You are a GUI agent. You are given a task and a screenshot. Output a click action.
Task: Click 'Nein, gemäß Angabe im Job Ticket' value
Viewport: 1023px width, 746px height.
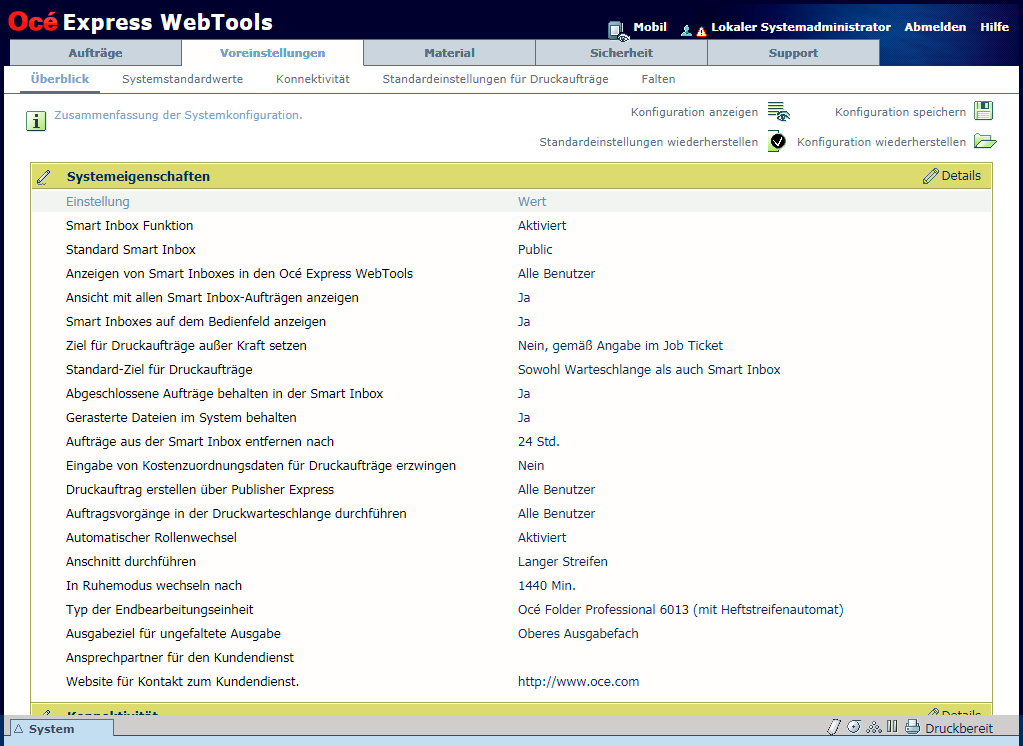pyautogui.click(x=620, y=346)
